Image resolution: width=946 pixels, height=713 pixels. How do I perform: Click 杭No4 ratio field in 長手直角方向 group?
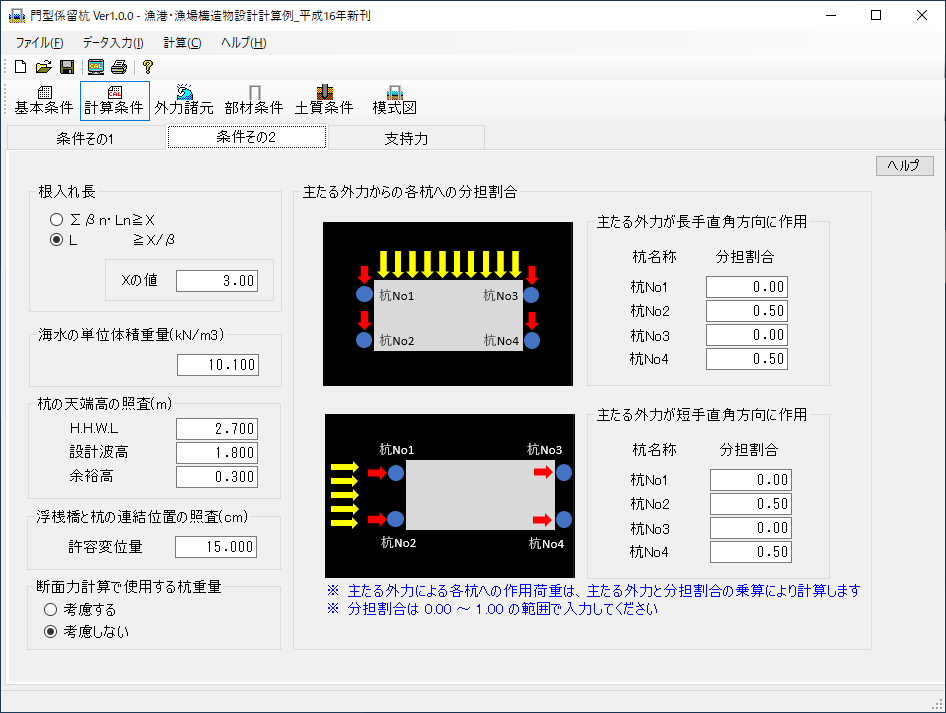tap(747, 359)
